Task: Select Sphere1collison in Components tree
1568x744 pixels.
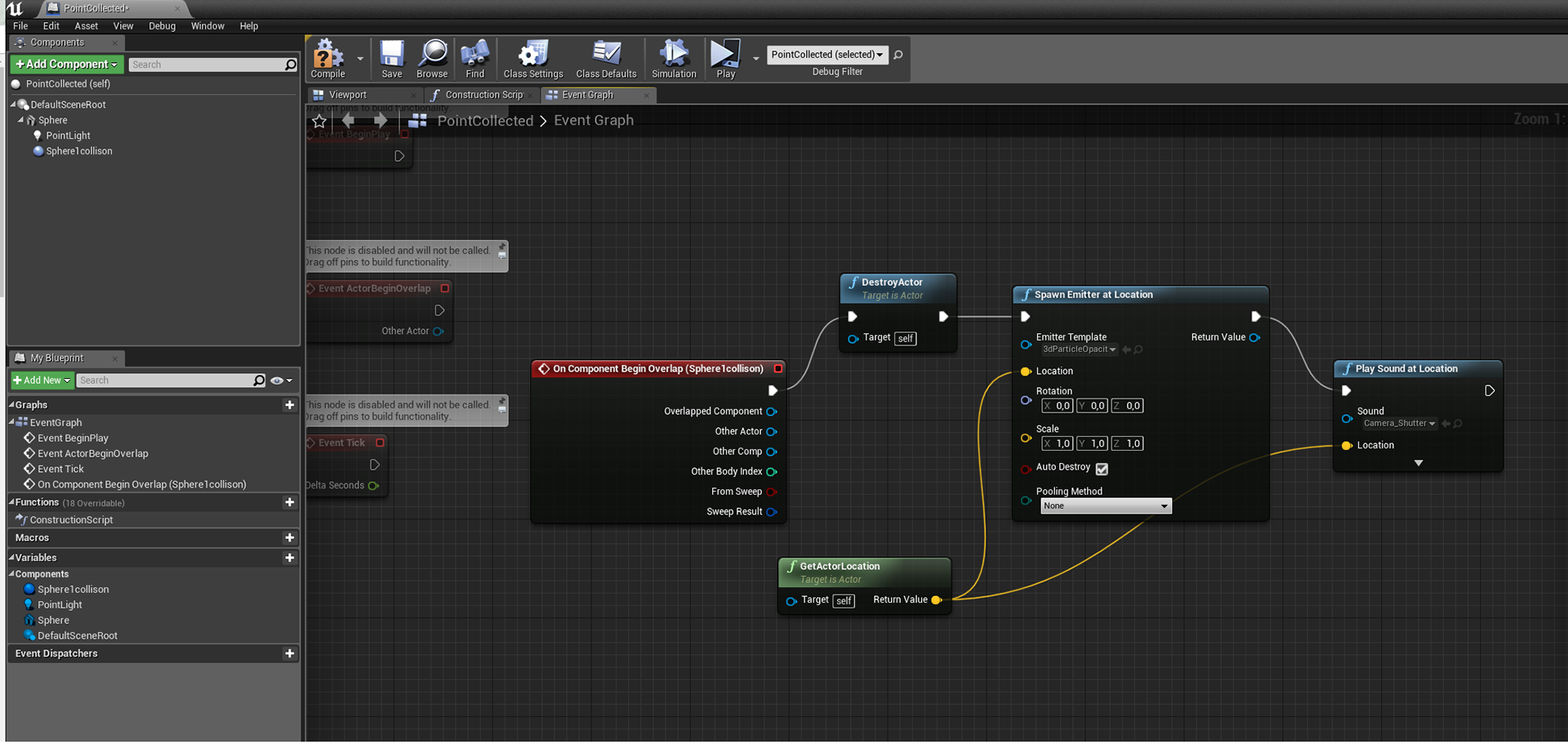Action: [78, 151]
